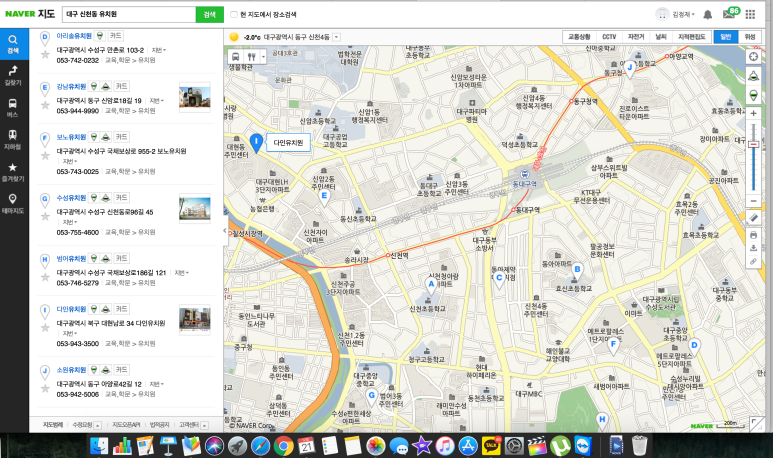Screen dimensions: 773x458
Task: Check the 현 지도에서 장소검색 checkbox
Action: [x=234, y=14]
